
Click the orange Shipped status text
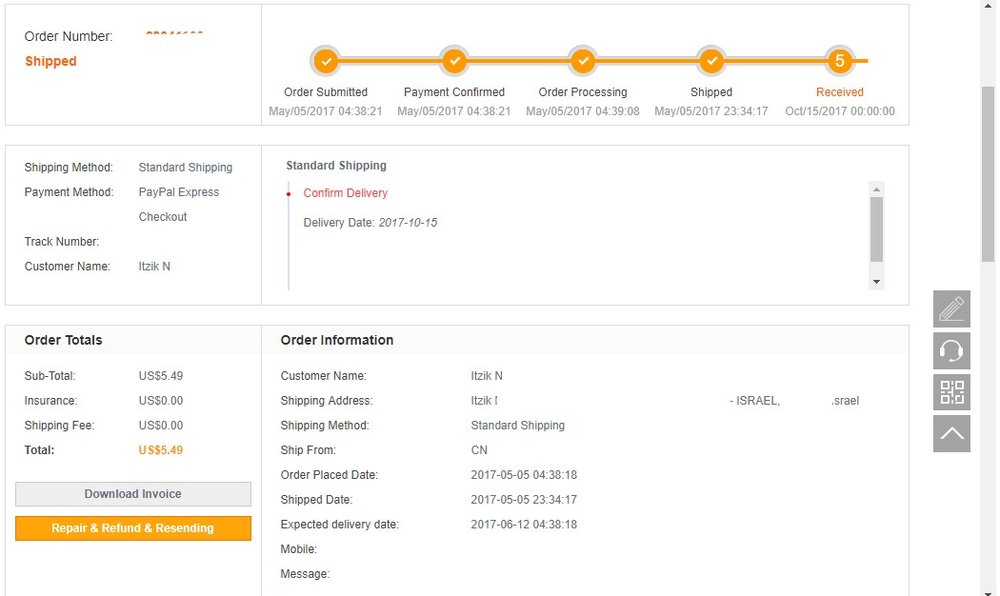coord(50,61)
